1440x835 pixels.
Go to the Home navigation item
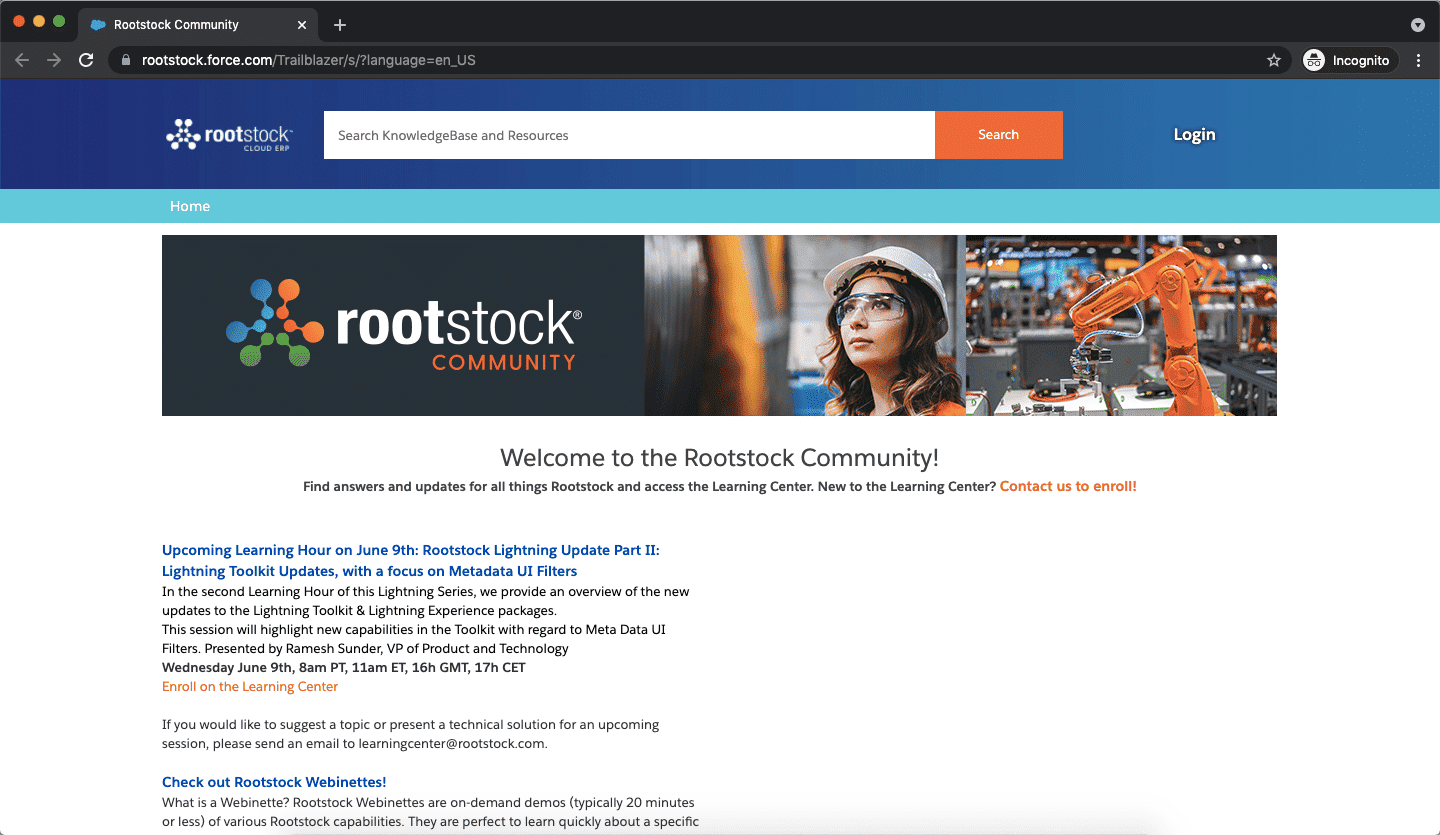click(x=190, y=206)
